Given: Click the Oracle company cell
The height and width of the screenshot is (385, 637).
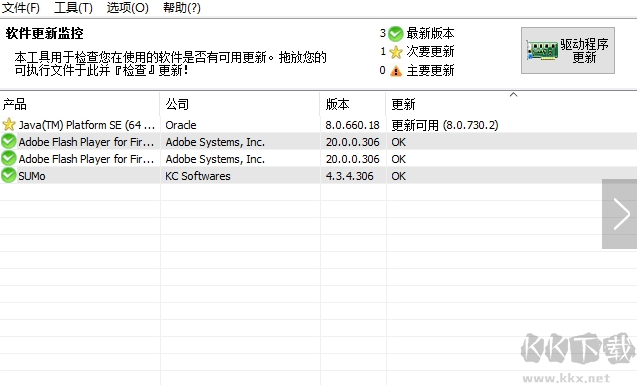Looking at the screenshot, I should [181, 125].
